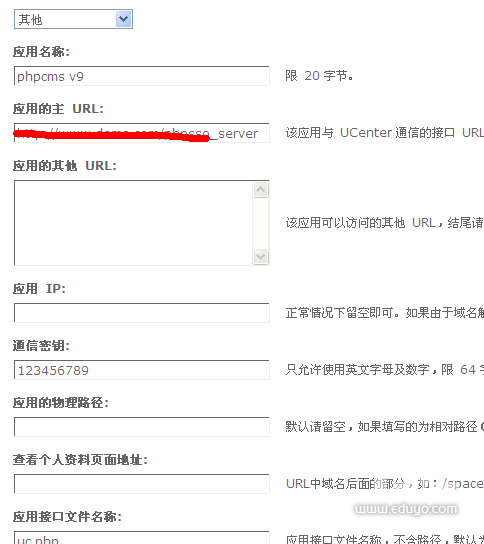Click the 应用 IP label

(39, 289)
